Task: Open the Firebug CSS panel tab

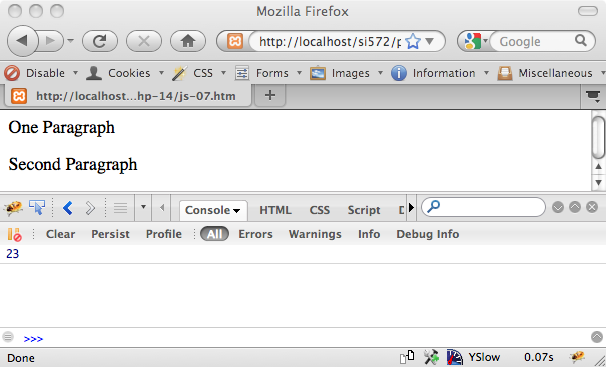Action: click(320, 210)
